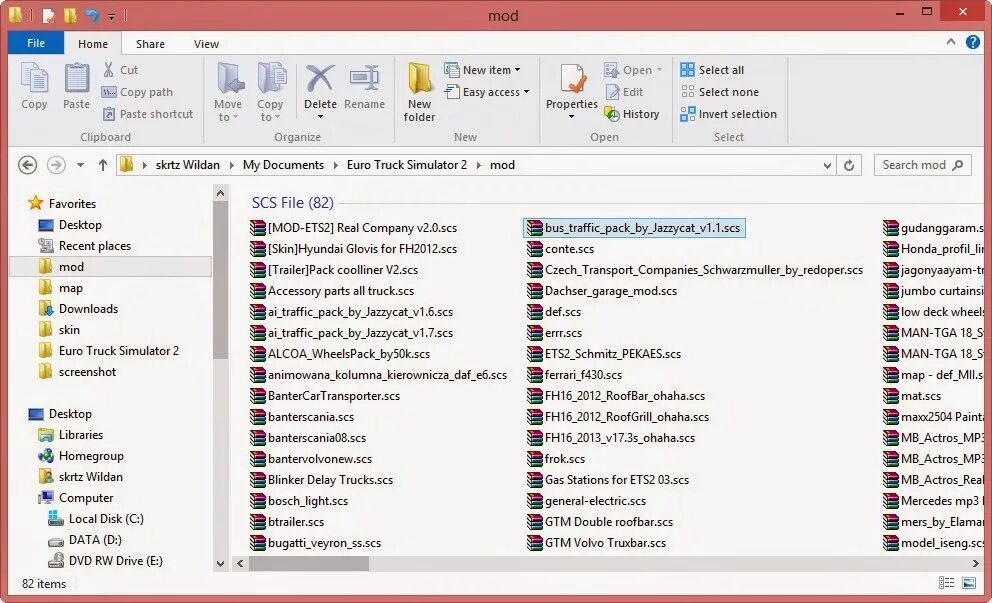Open Customize Quick Access Toolbar arrow
Viewport: 992px width, 603px height.
(111, 16)
